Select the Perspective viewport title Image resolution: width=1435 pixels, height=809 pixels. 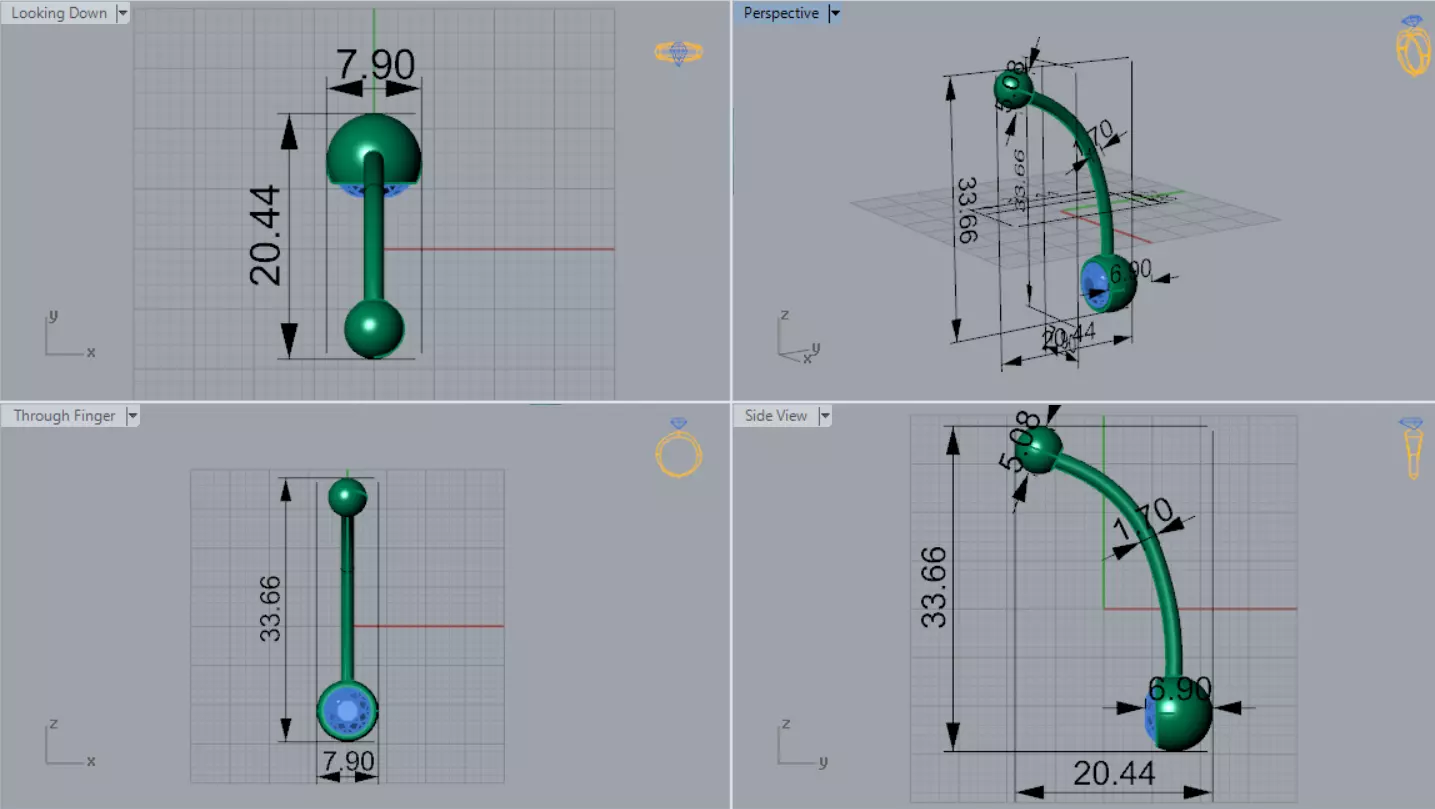click(x=781, y=14)
